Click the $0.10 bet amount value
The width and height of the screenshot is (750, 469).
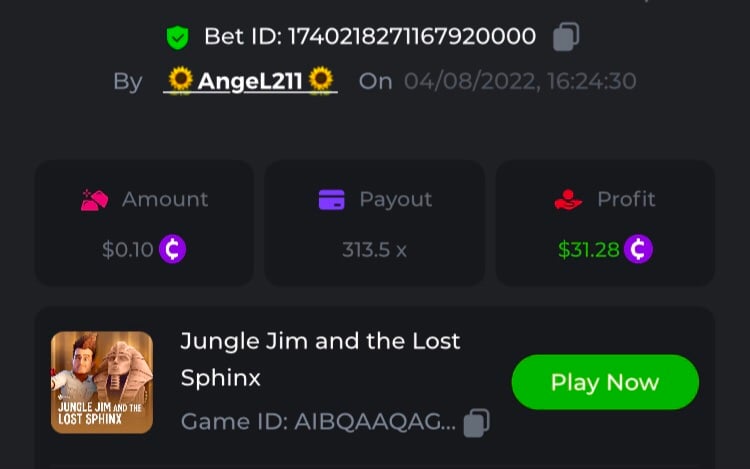click(x=128, y=250)
